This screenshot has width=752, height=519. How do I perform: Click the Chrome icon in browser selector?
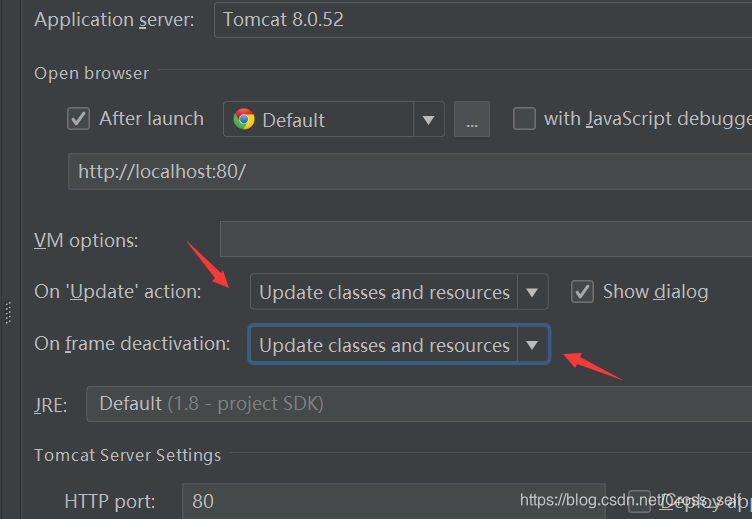[244, 119]
